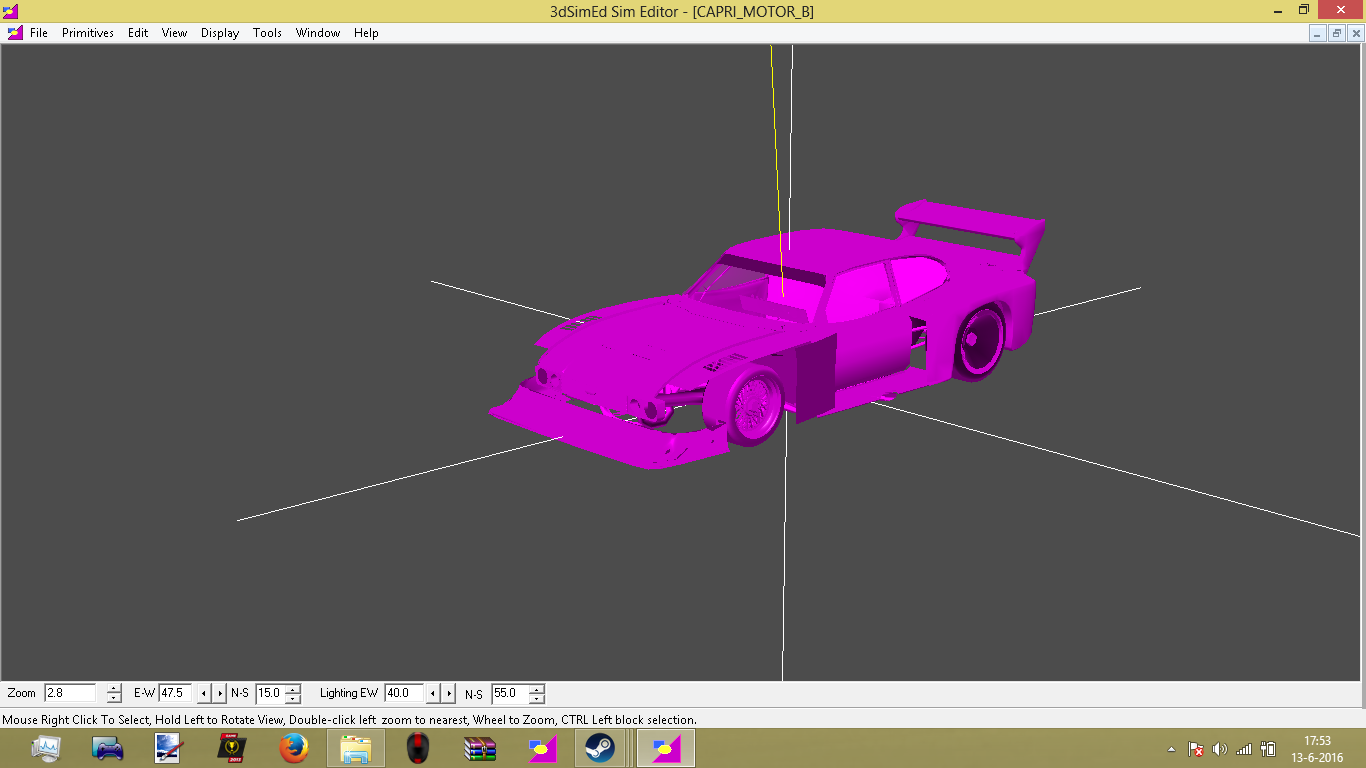Open WinRAR from the taskbar

click(480, 748)
